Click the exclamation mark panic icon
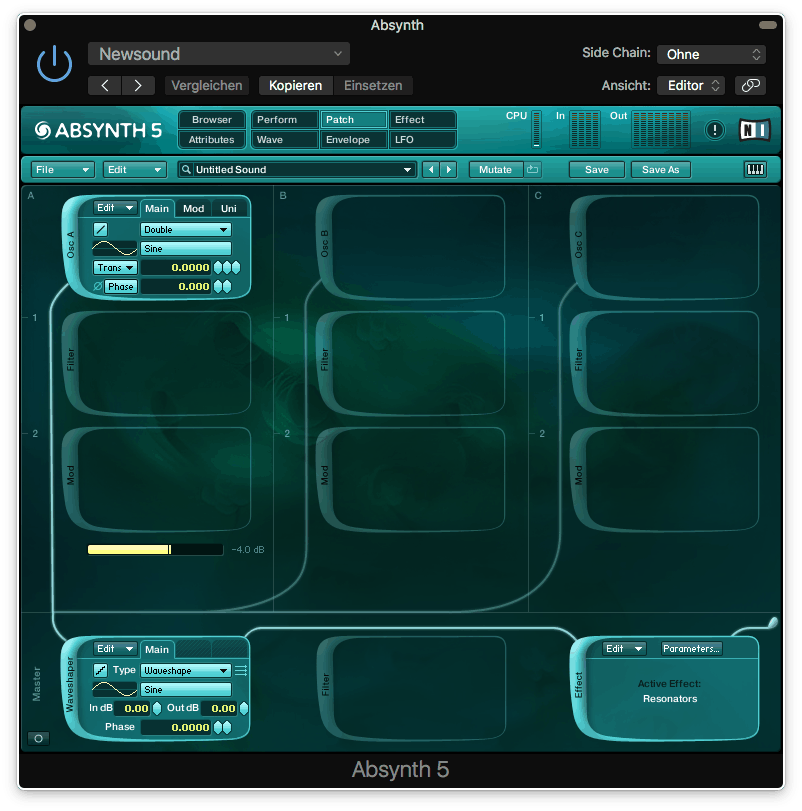Viewport: 802px width, 811px height. tap(714, 130)
